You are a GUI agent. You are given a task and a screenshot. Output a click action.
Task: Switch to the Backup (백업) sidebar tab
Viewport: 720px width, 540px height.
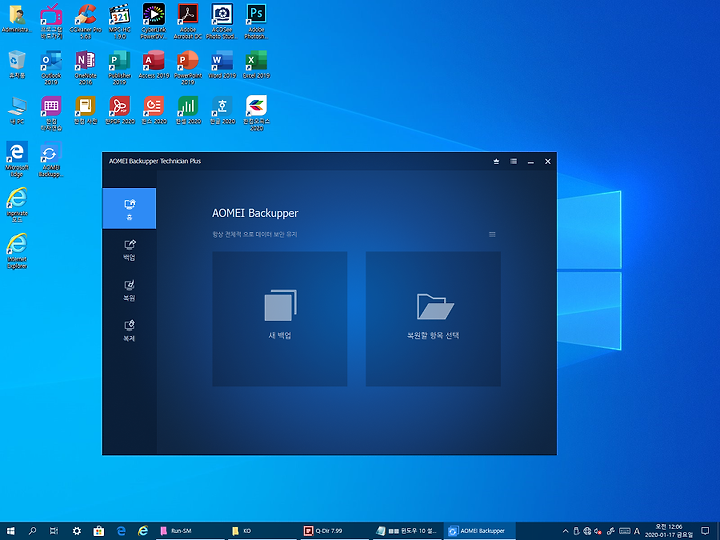pyautogui.click(x=129, y=250)
